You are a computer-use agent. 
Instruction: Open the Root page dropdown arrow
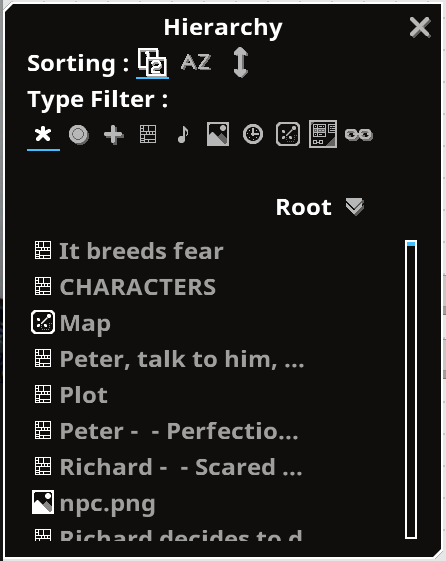coord(354,207)
